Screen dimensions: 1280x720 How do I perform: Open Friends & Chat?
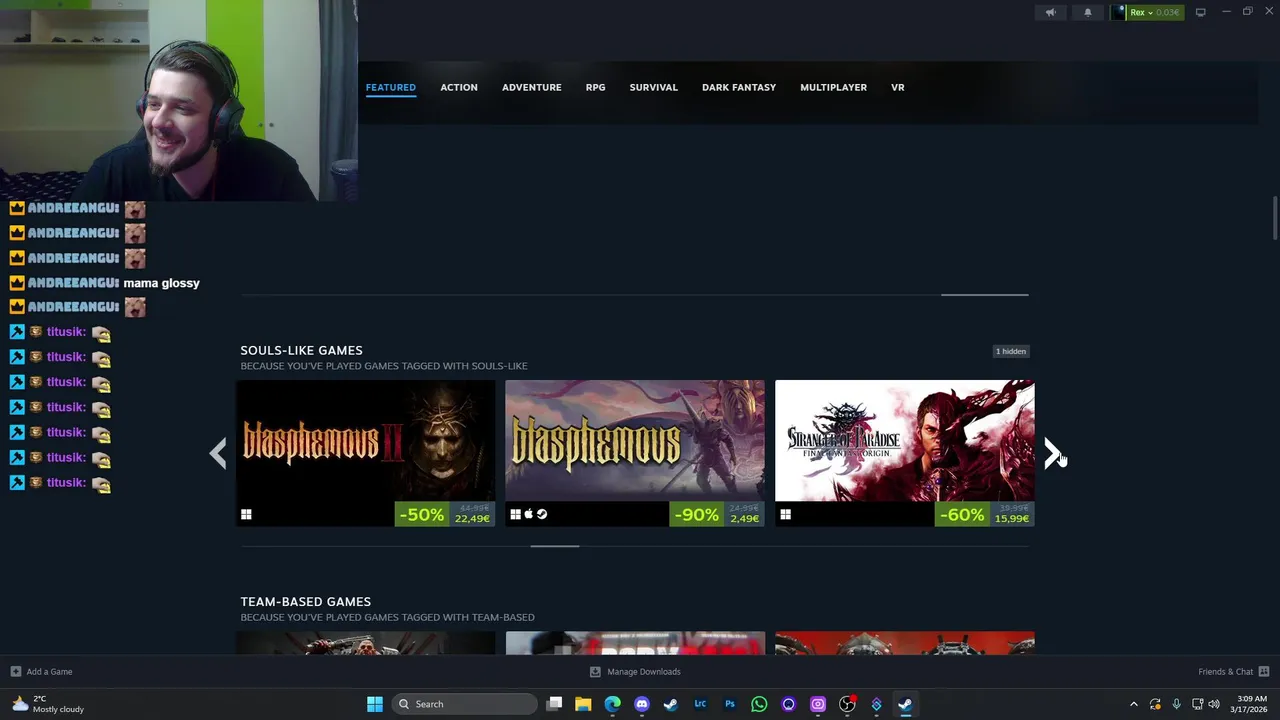pyautogui.click(x=1234, y=672)
